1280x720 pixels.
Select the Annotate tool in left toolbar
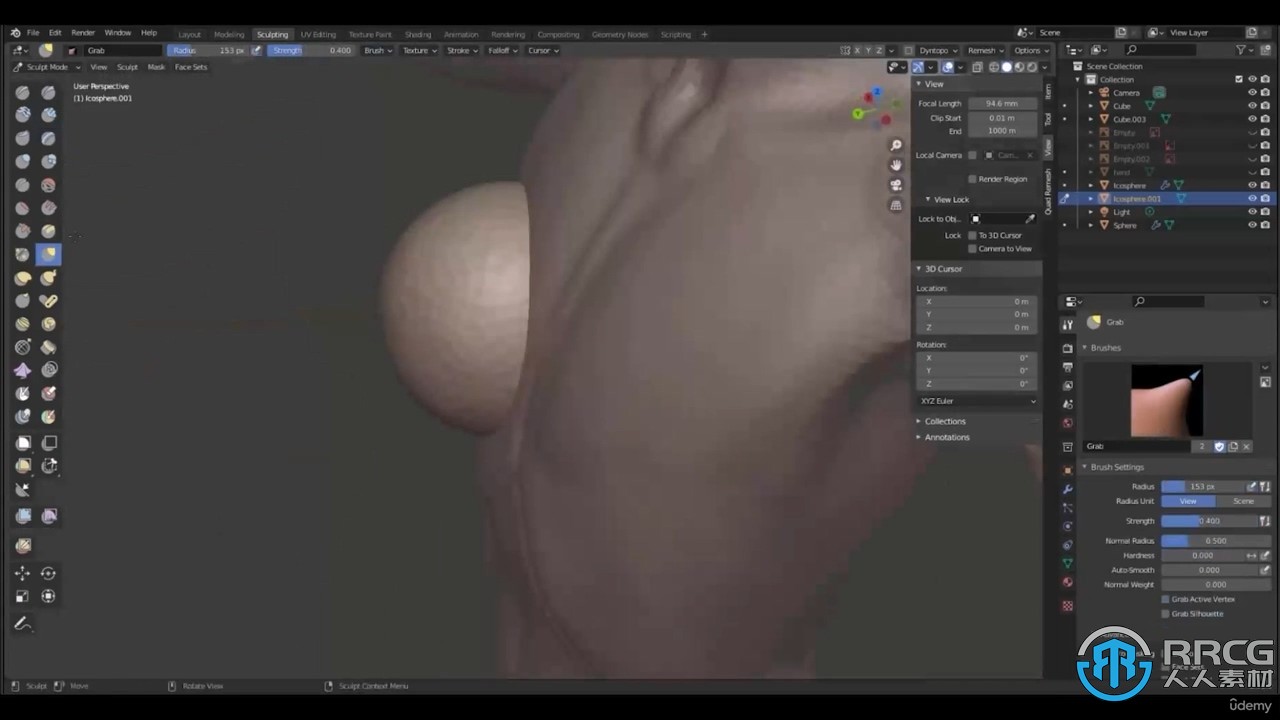tap(22, 623)
